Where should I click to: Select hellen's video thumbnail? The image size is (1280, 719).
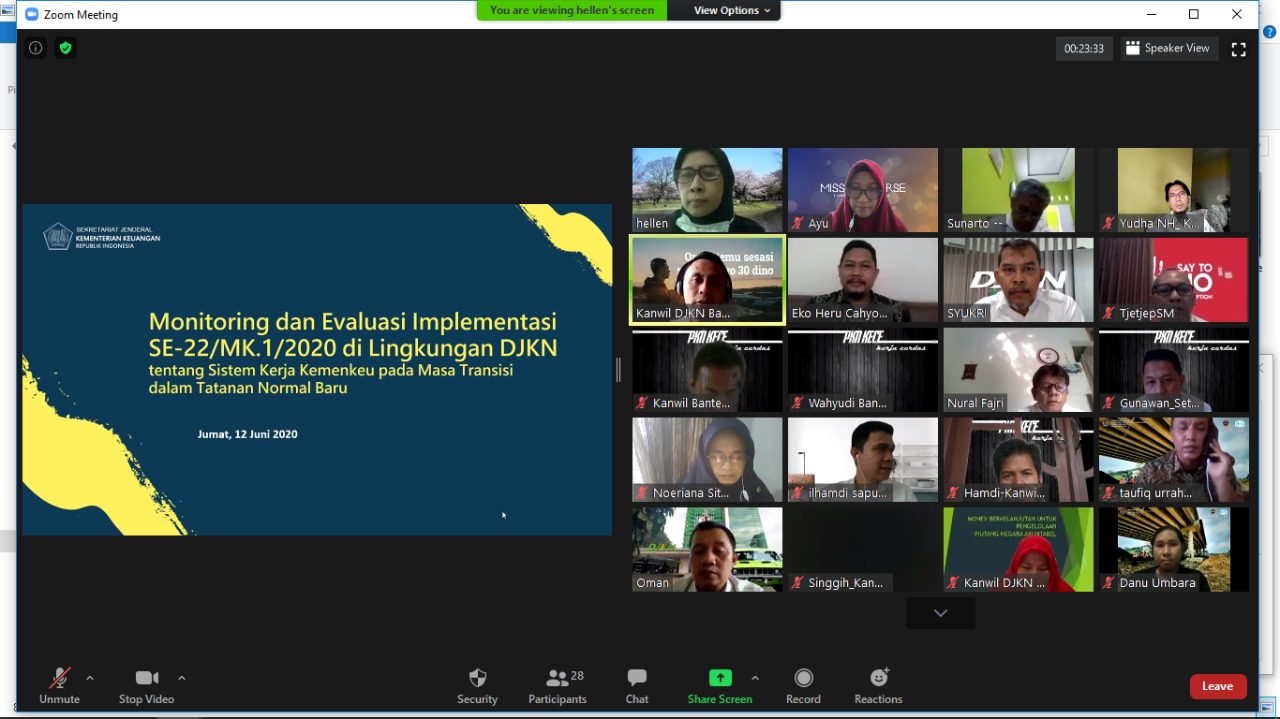707,190
